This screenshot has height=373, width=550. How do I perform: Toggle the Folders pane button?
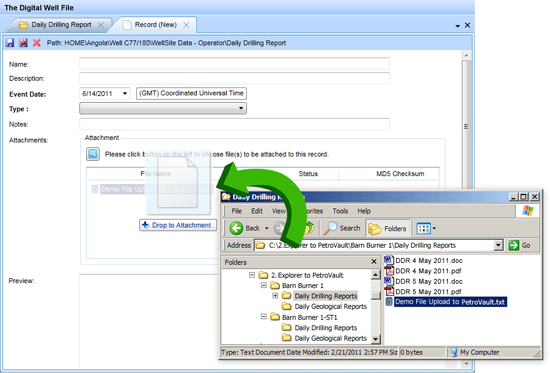[388, 228]
